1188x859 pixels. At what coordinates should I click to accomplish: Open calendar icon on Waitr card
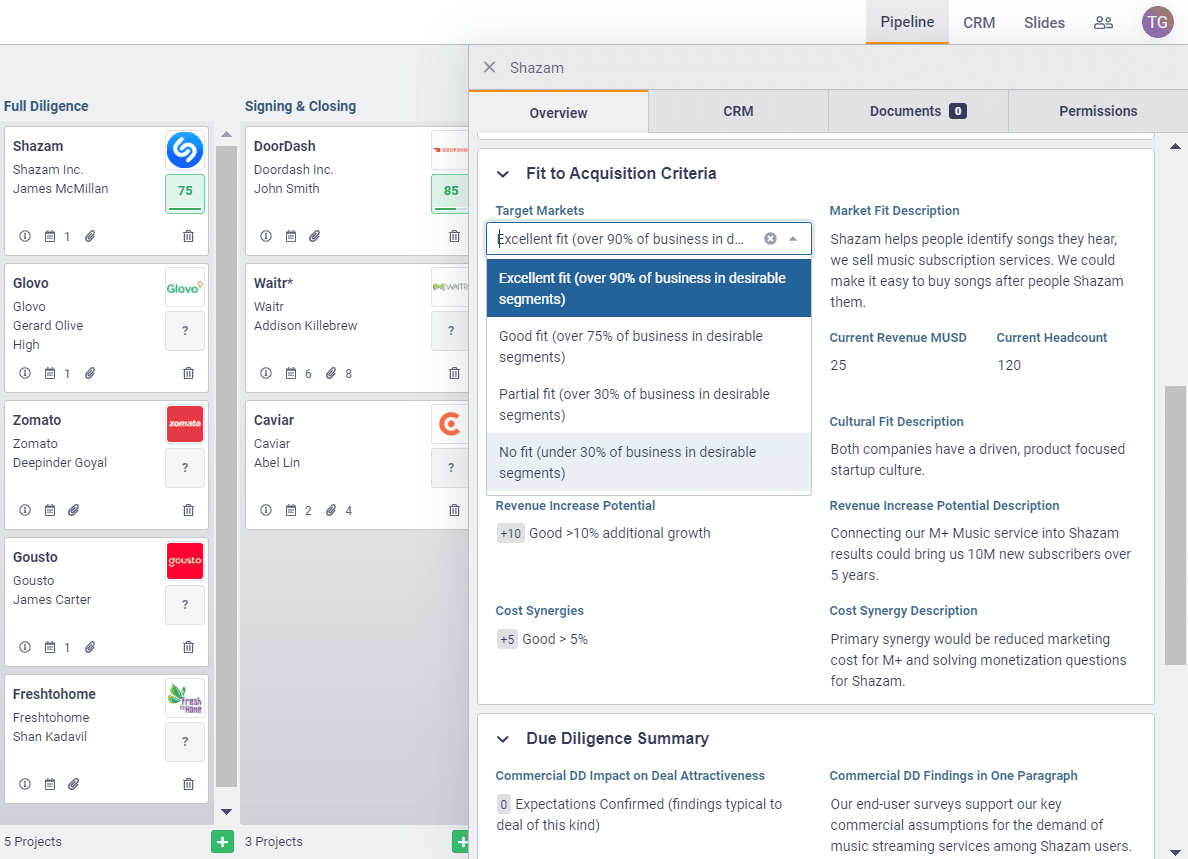point(291,373)
